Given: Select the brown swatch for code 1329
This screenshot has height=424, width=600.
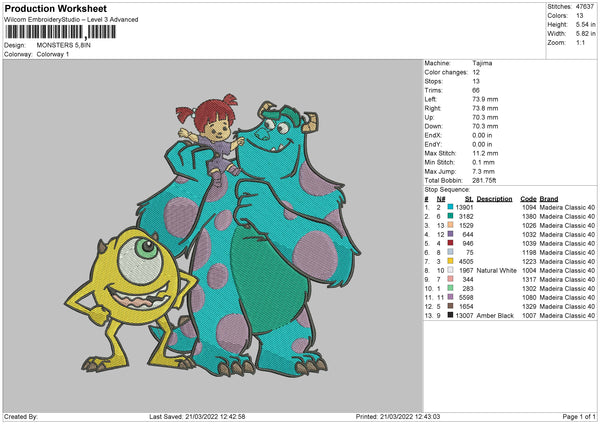Looking at the screenshot, I should [450, 306].
